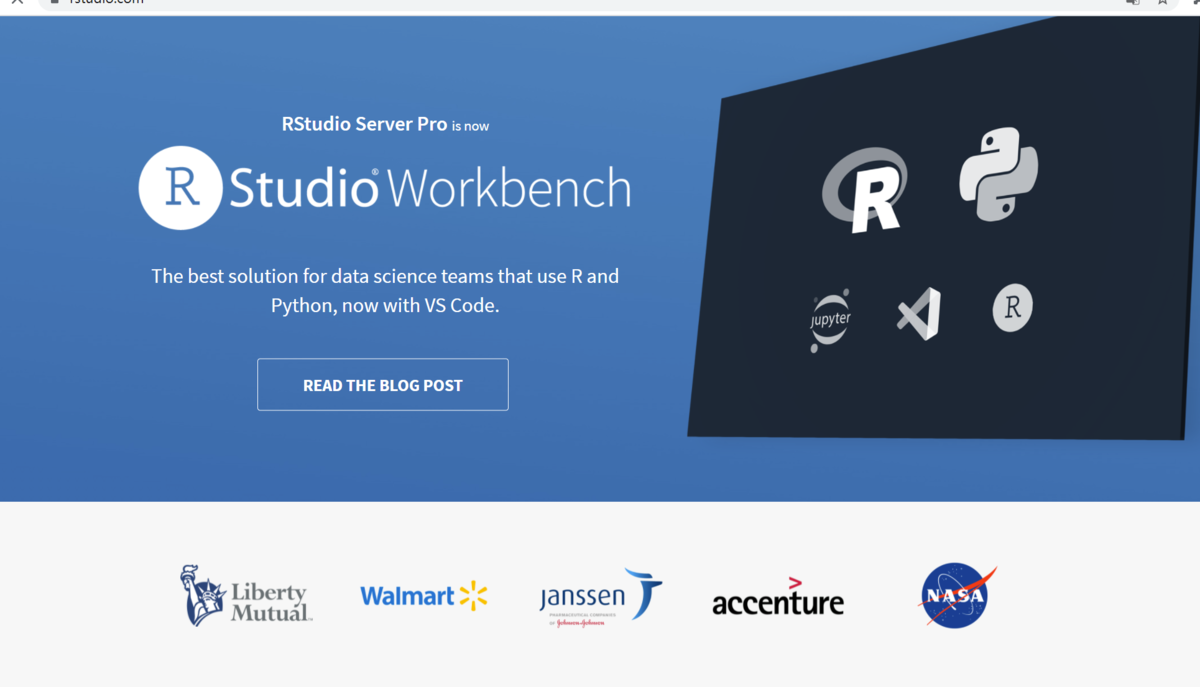Click the small circular RStudio R icon
The height and width of the screenshot is (687, 1200).
pos(1012,307)
